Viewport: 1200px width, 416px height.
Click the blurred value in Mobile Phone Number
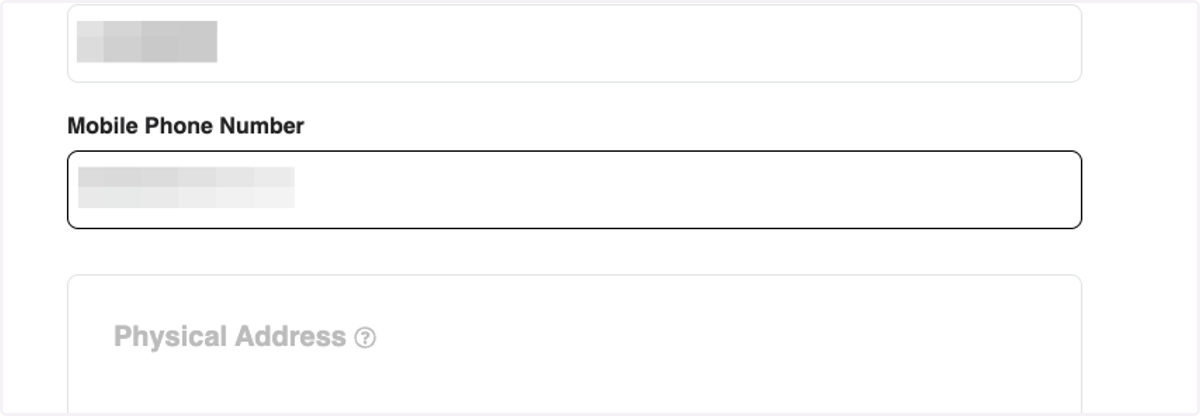[x=186, y=188]
